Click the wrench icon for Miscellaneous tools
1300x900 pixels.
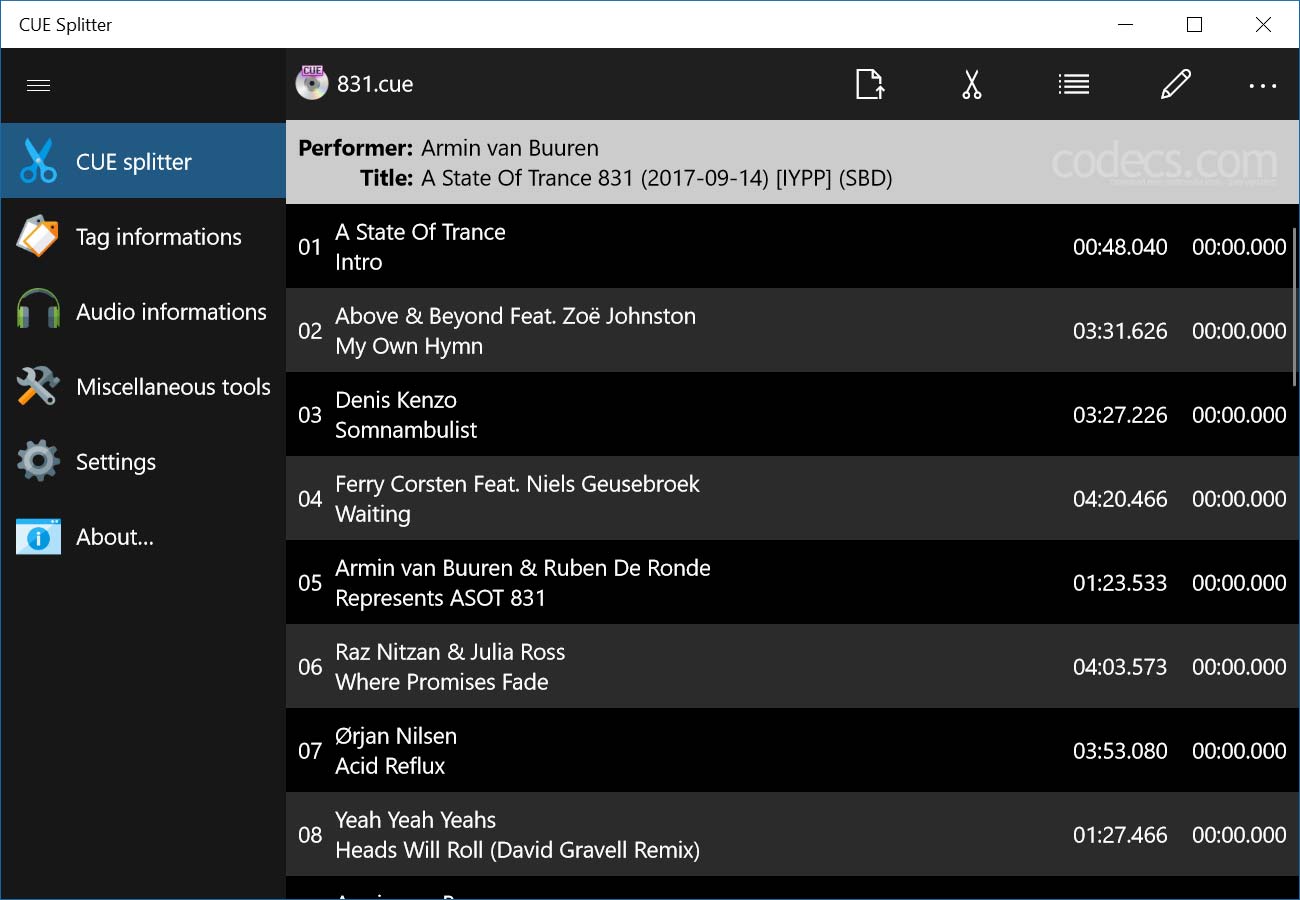(x=38, y=386)
